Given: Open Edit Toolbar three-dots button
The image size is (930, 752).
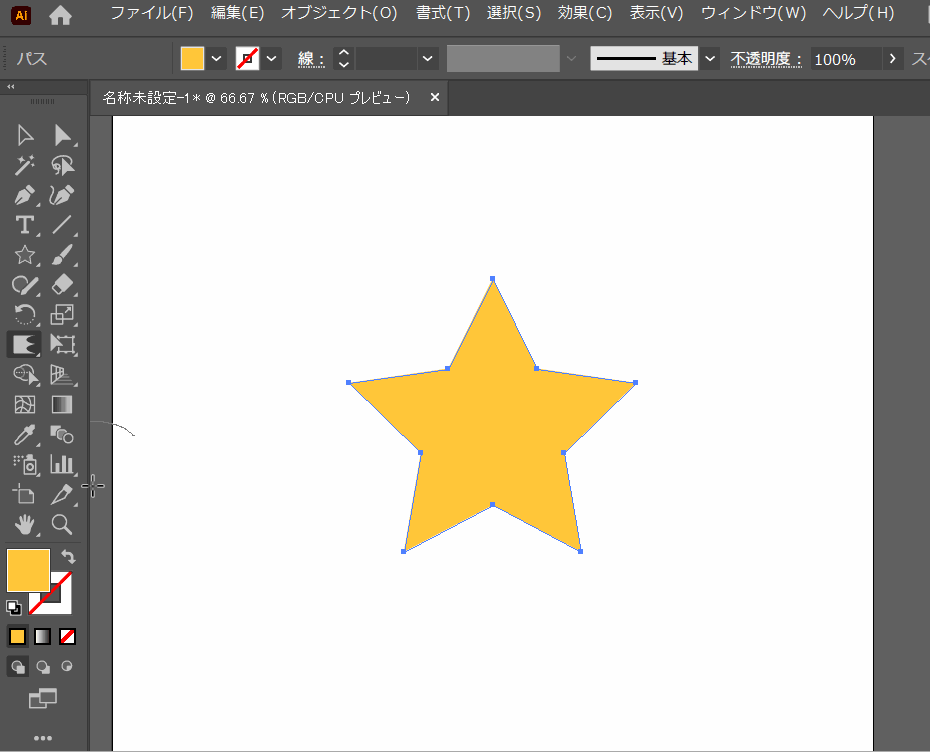Looking at the screenshot, I should pyautogui.click(x=43, y=738).
